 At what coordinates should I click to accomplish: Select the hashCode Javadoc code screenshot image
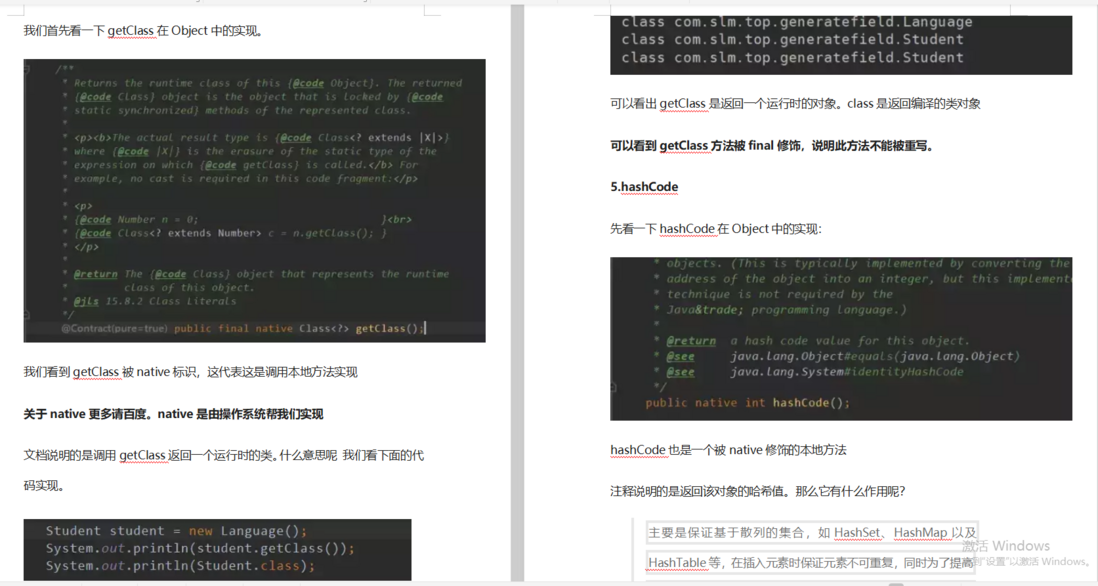(x=841, y=339)
